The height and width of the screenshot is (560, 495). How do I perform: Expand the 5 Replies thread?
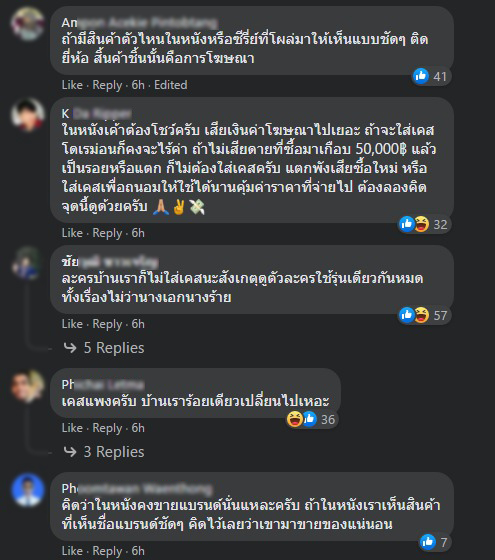pyautogui.click(x=114, y=348)
